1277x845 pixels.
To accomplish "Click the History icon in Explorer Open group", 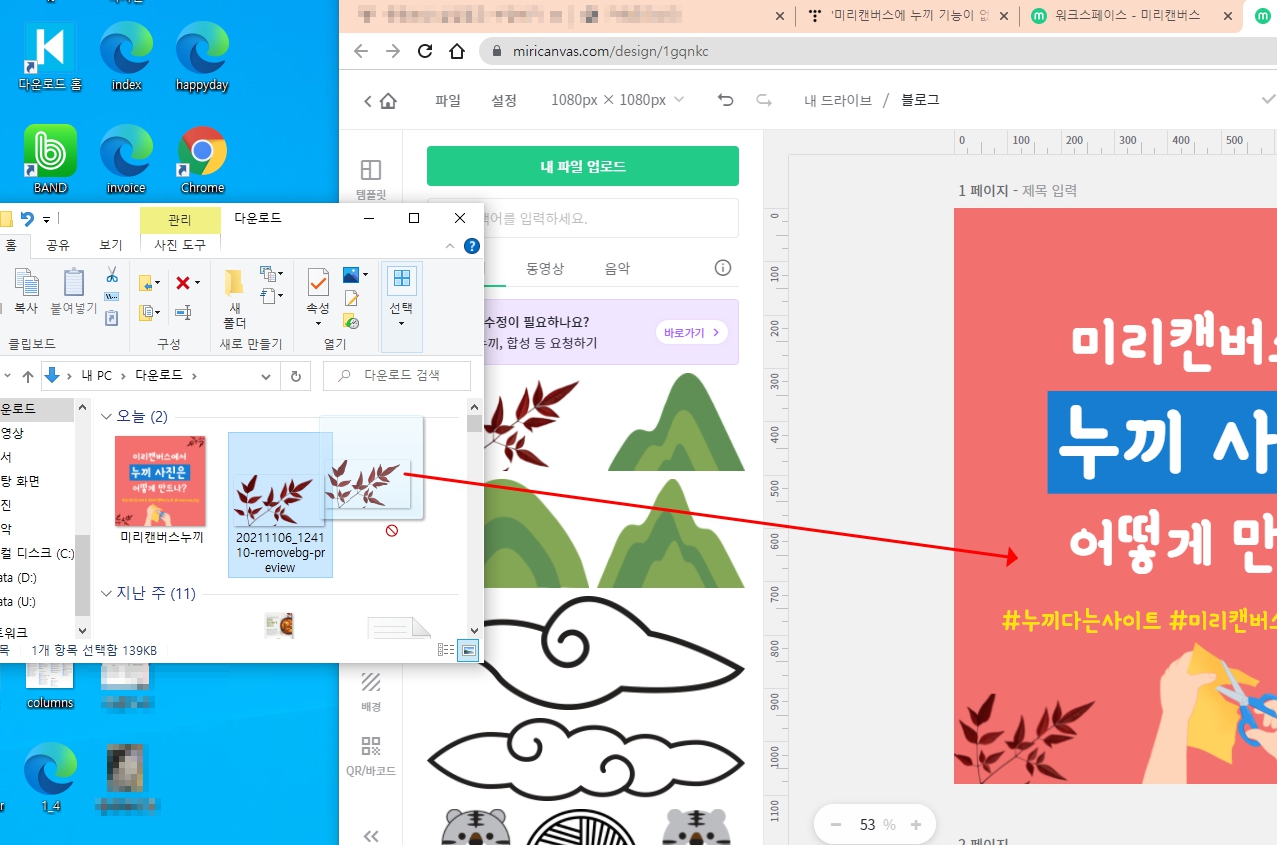I will tap(351, 321).
